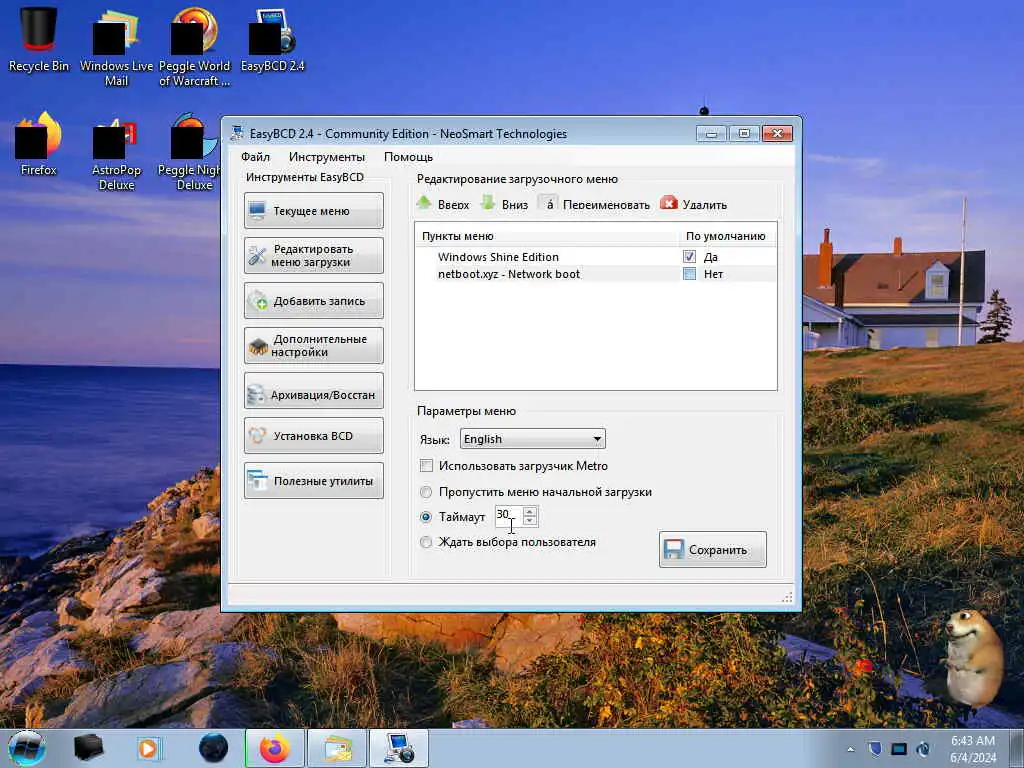Click the red Удалить delete icon
1024x768 pixels.
pos(669,203)
